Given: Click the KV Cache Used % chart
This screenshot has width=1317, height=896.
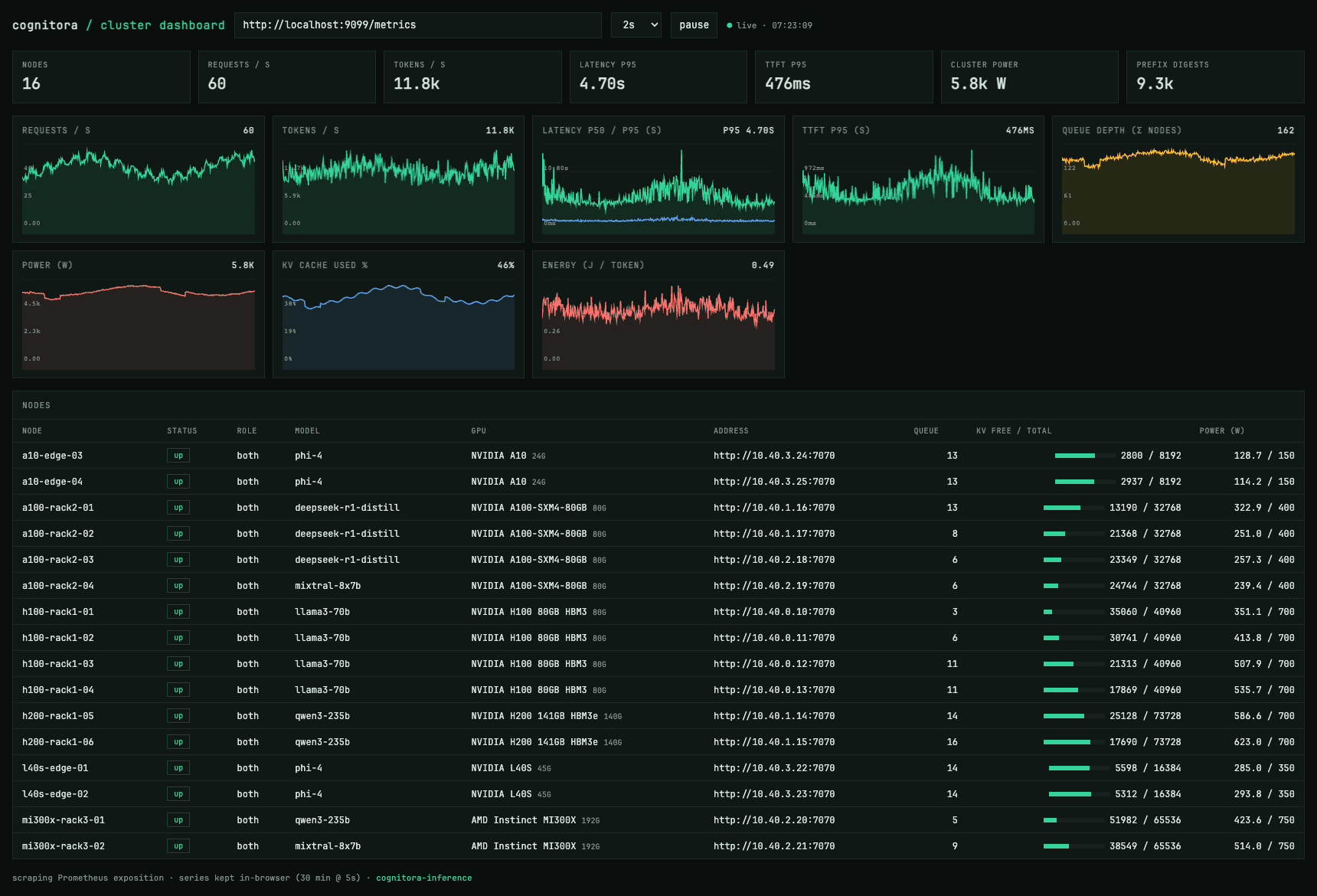Looking at the screenshot, I should click(398, 314).
